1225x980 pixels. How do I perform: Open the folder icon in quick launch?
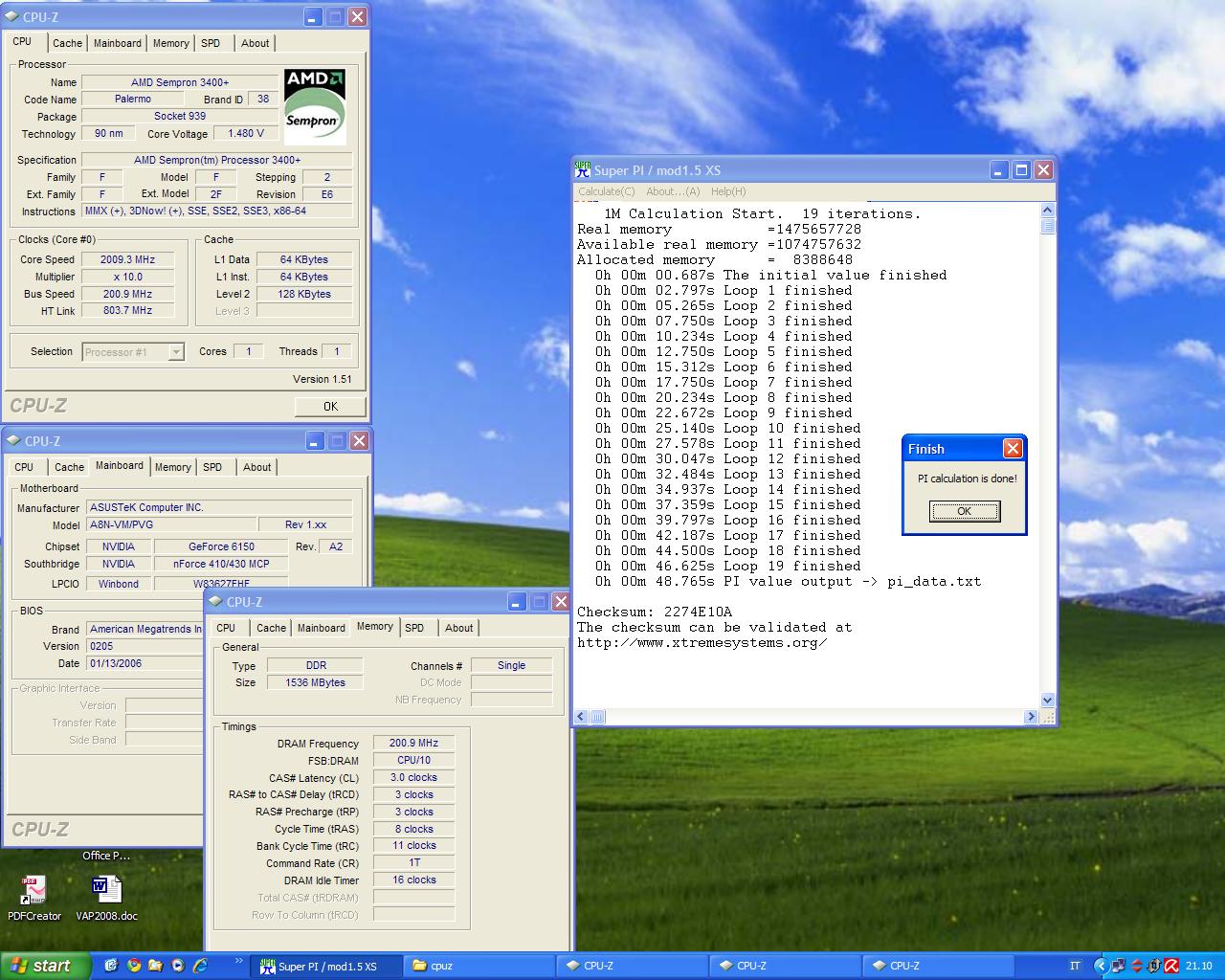tap(155, 966)
